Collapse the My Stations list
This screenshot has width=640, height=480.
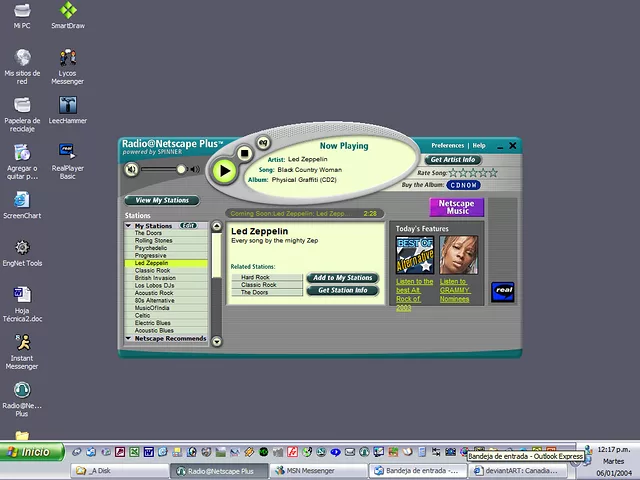pos(129,226)
